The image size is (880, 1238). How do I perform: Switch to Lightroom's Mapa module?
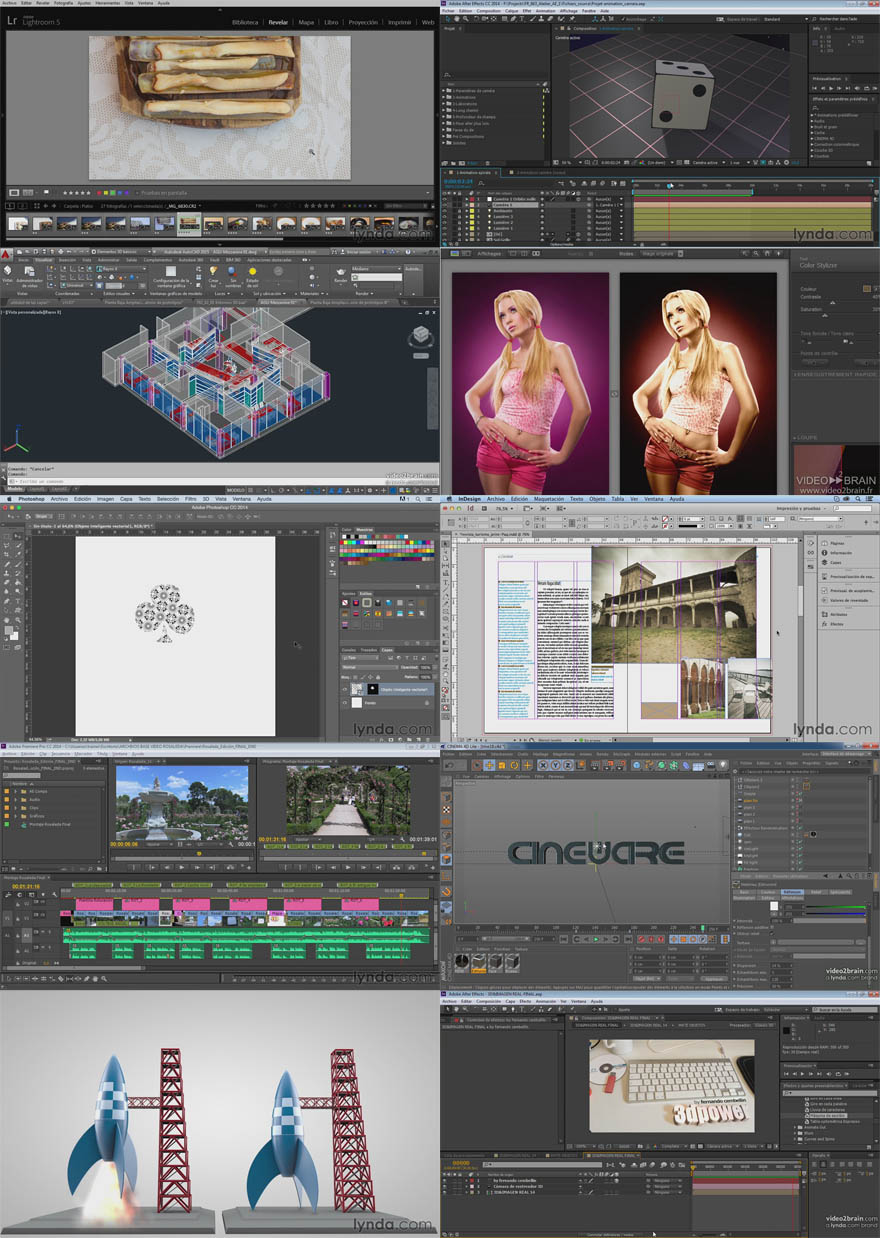pos(306,21)
